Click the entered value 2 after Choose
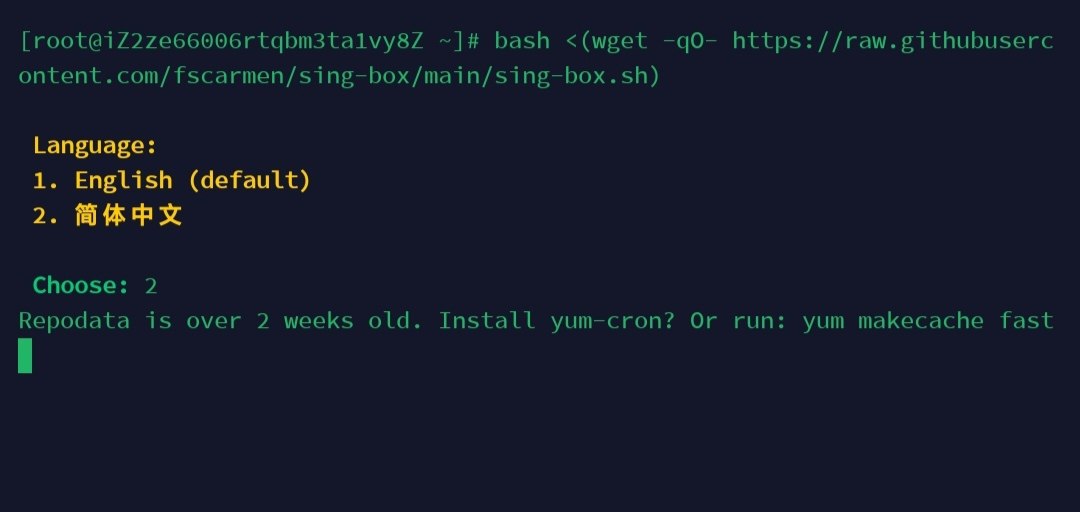 151,285
